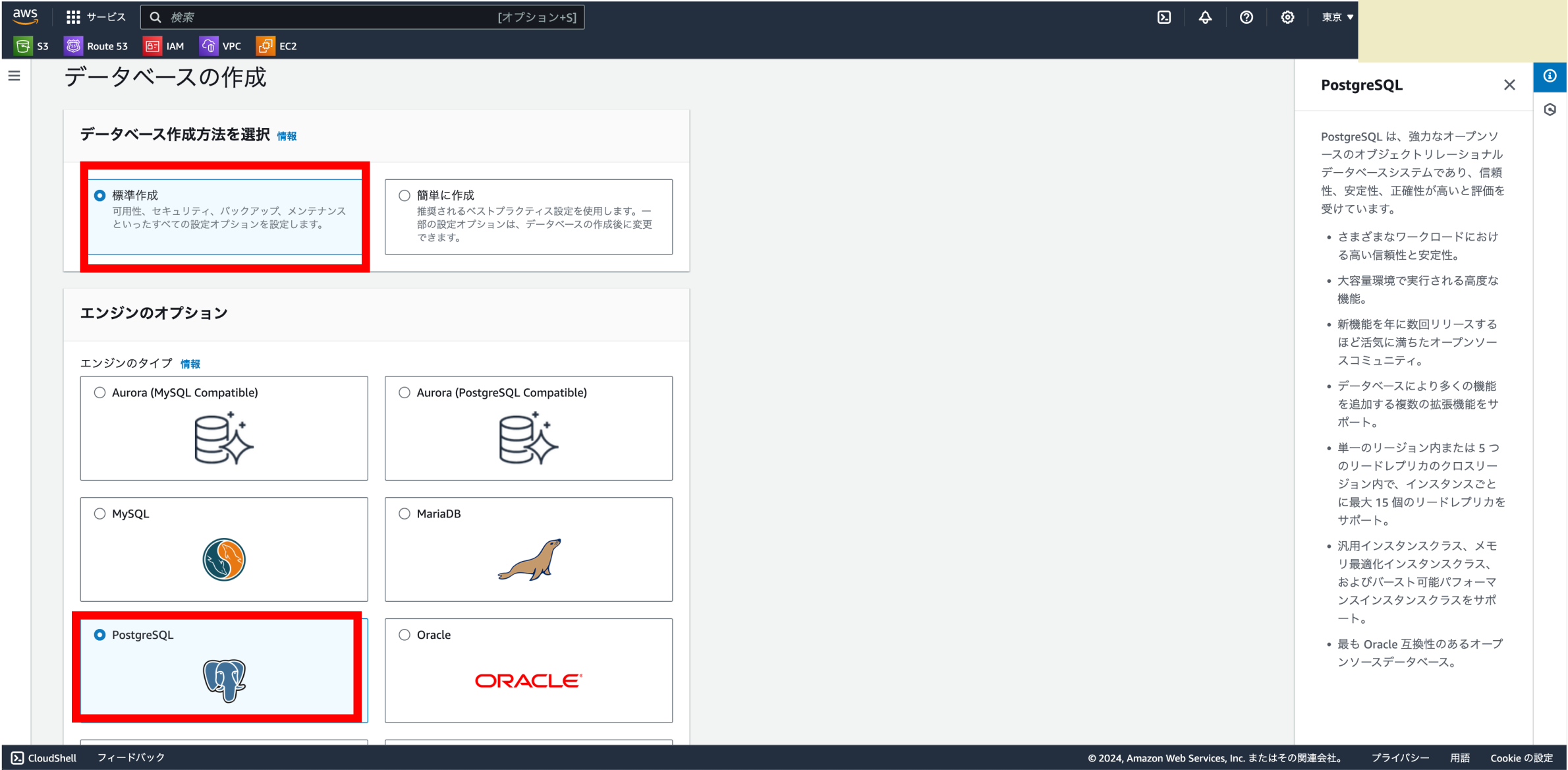Open Cookie の設定 in the footer
The image size is (1568, 770).
tap(1522, 758)
